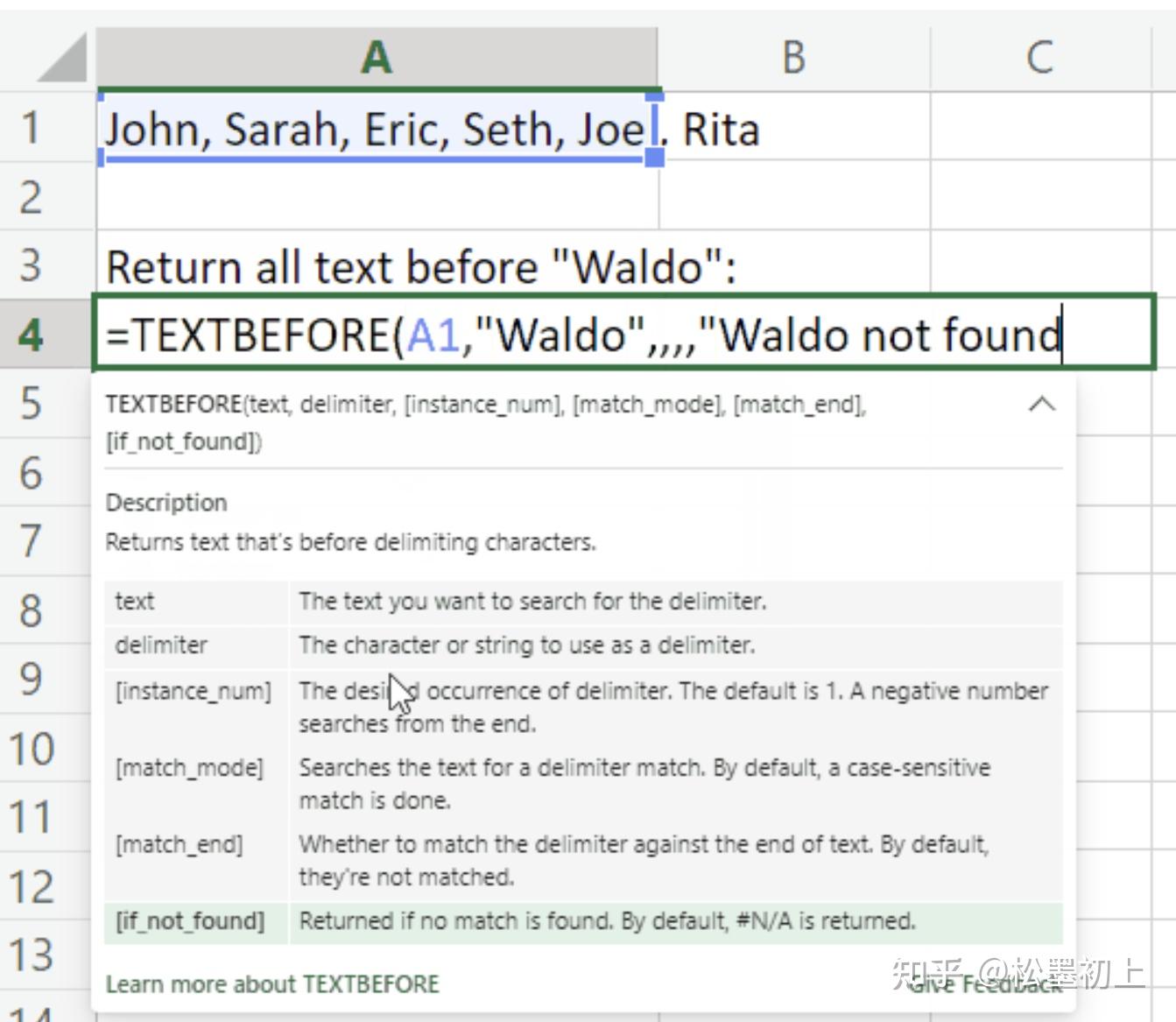Screen dimensions: 1176x1022
Task: Open Learn more about TEXTBEFORE link
Action: tap(272, 984)
